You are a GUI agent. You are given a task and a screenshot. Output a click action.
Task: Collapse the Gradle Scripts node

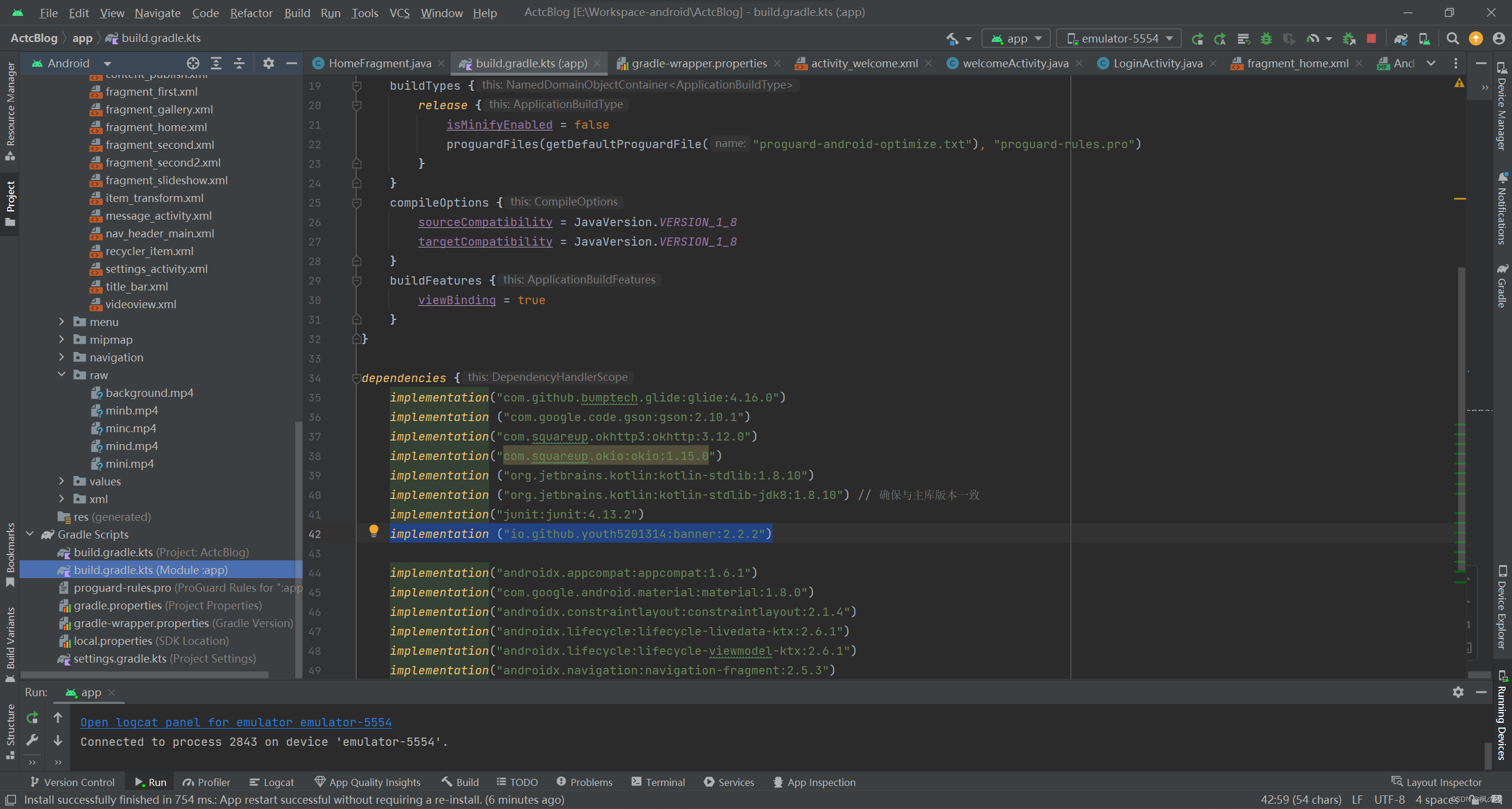(30, 534)
